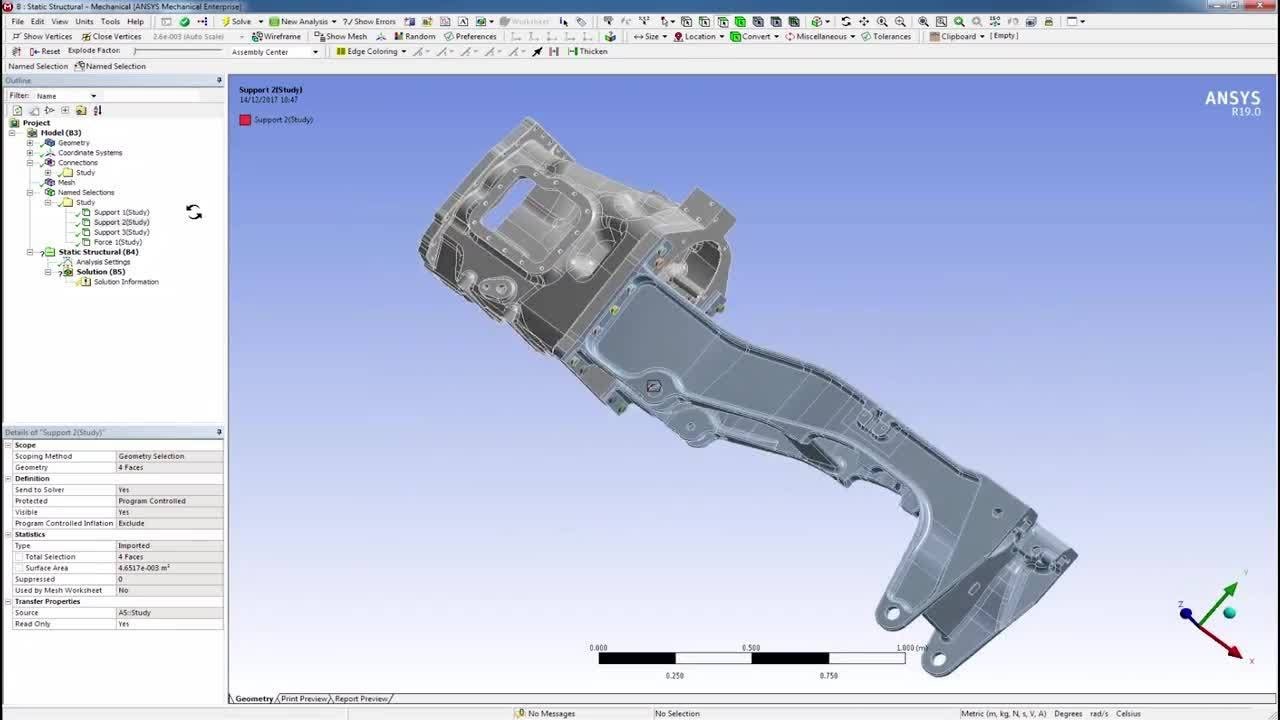The width and height of the screenshot is (1280, 720).
Task: Open the File menu
Action: (17, 21)
